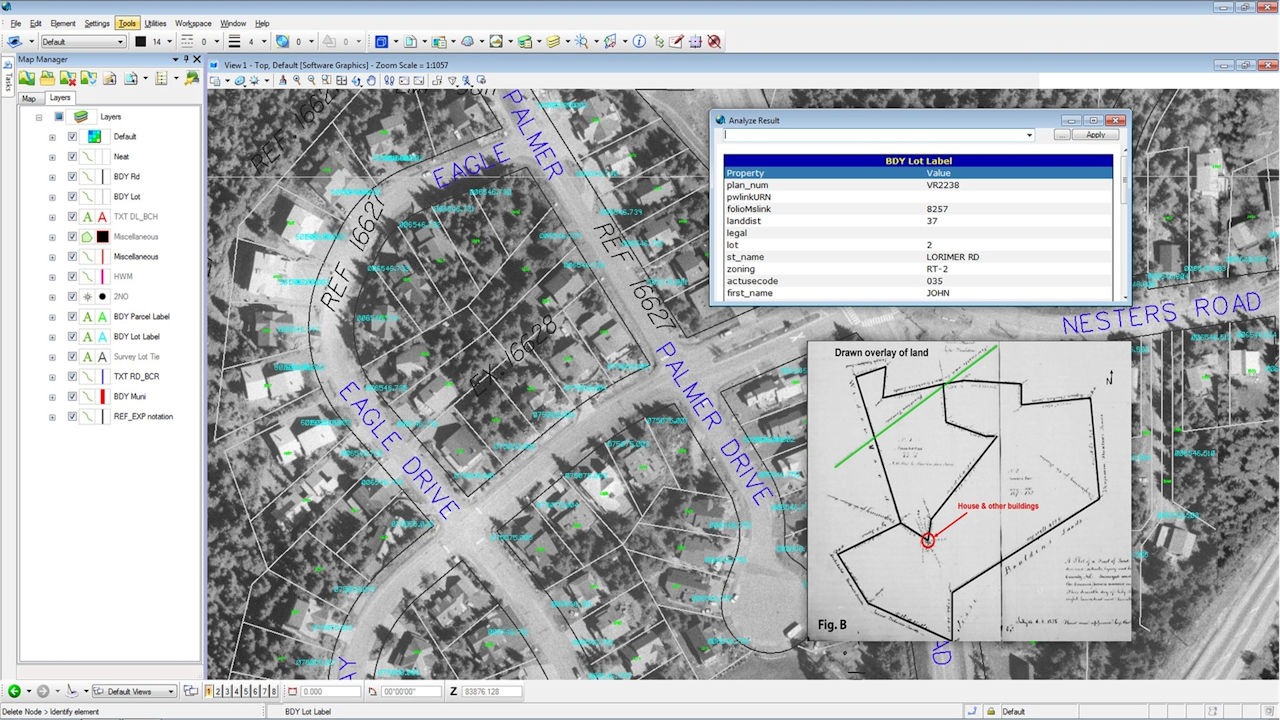Switch to the Map tab in Map Manager
Viewport: 1280px width, 720px height.
coord(29,98)
